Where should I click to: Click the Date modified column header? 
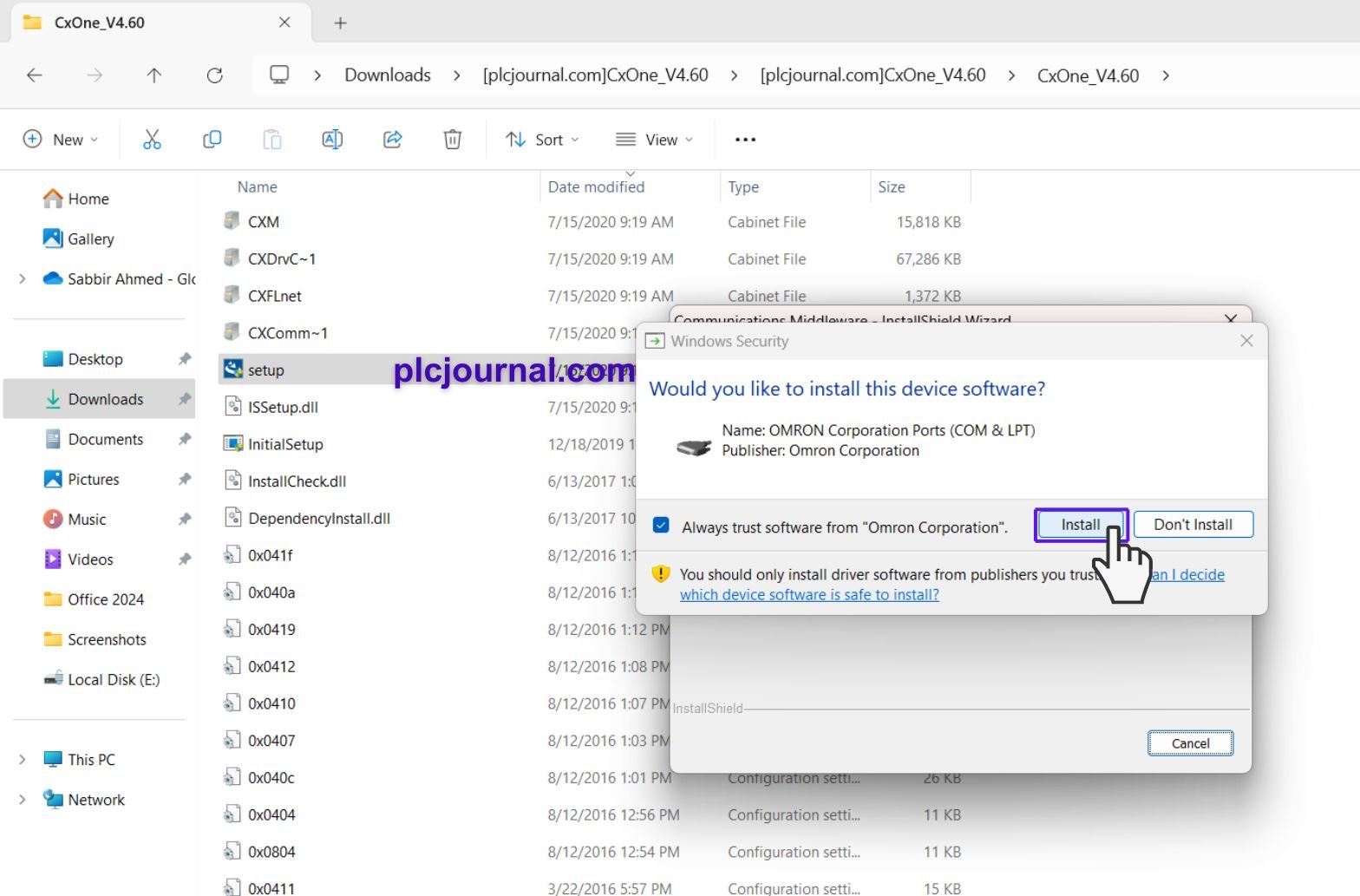(x=596, y=186)
